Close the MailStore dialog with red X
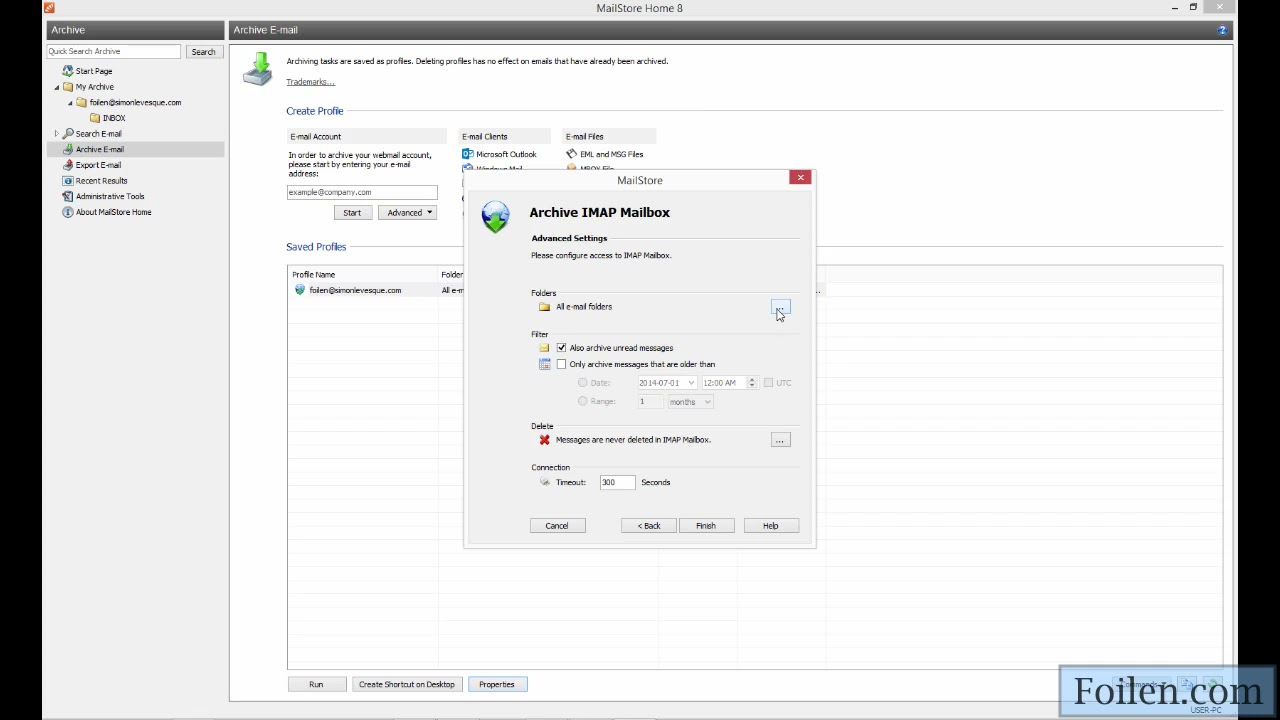 [x=800, y=178]
